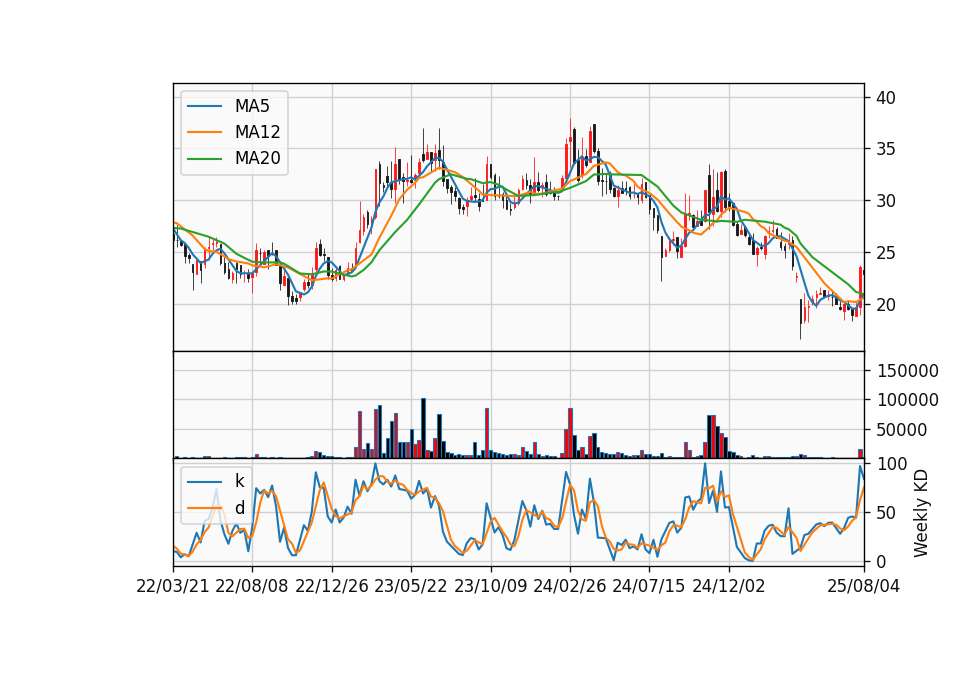Click the 23/05/22 date tick label
This screenshot has height=690, width=960.
(x=411, y=586)
